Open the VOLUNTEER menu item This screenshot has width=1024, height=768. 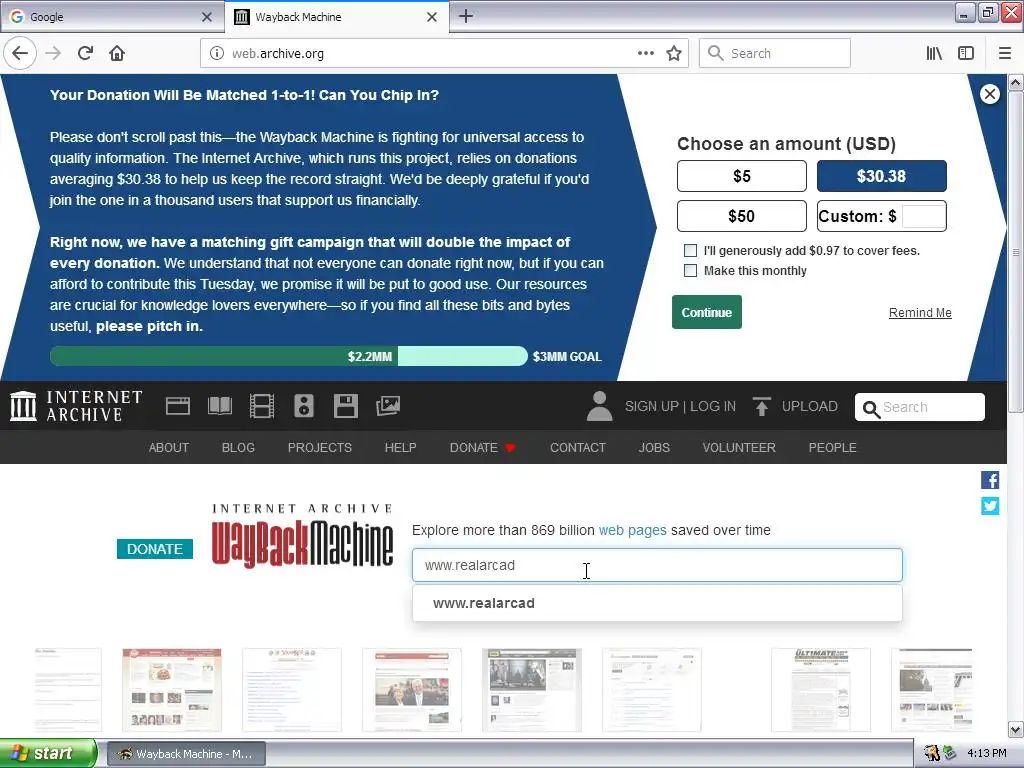coord(739,447)
